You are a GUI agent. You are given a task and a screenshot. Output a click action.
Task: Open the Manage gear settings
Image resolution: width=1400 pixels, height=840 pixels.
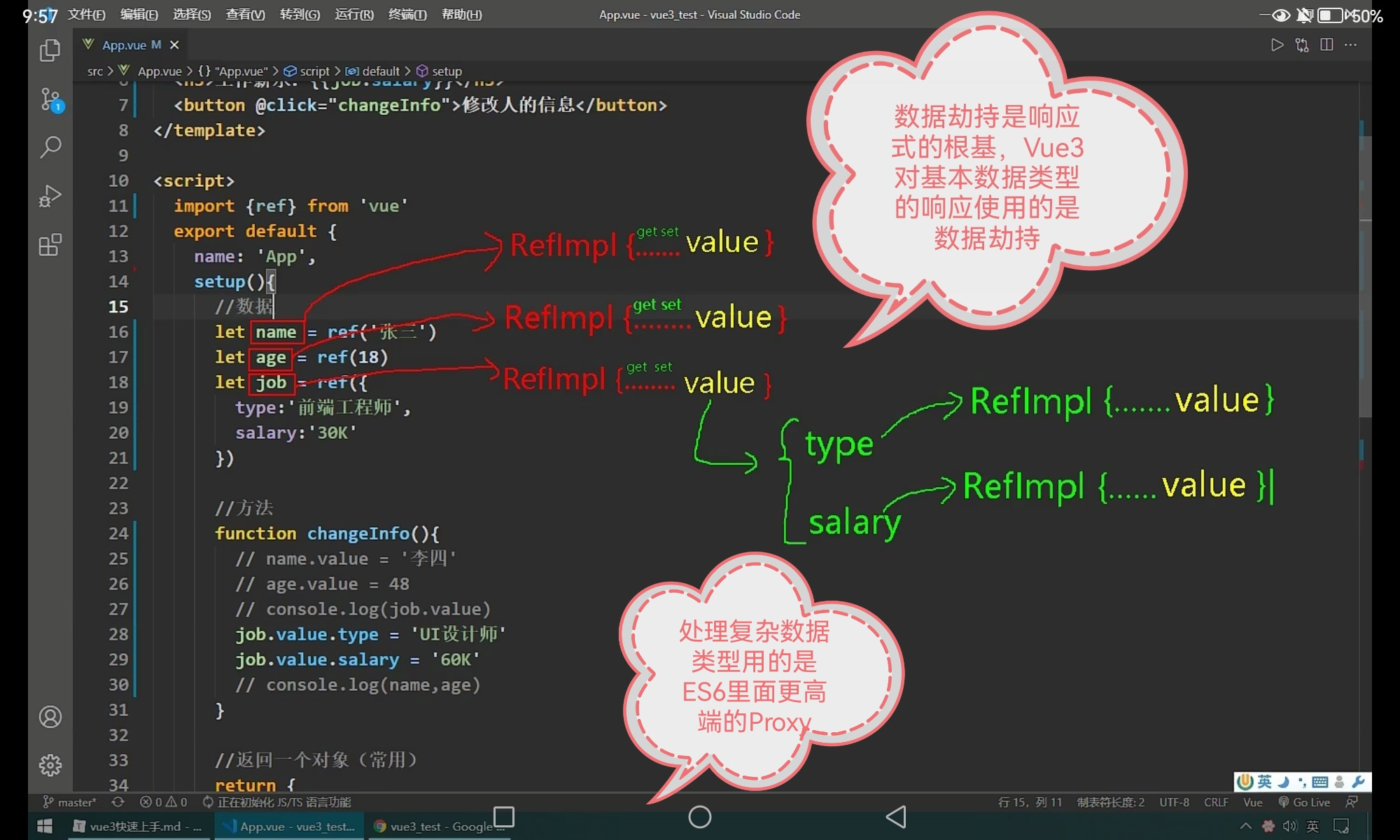pyautogui.click(x=50, y=765)
